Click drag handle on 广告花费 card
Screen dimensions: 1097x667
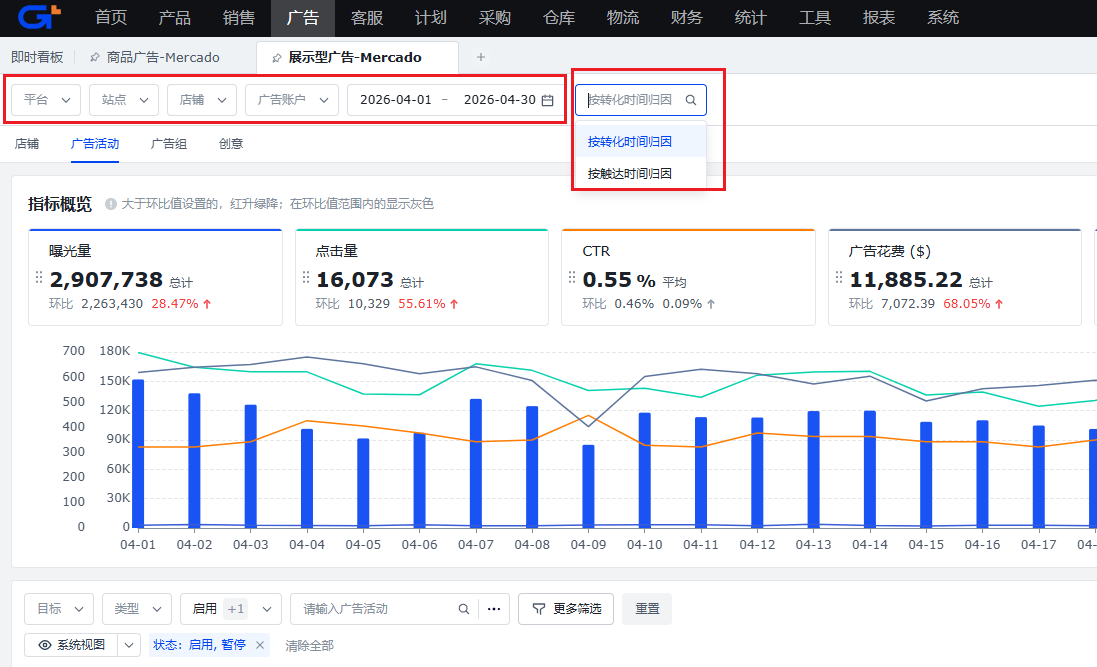pyautogui.click(x=839, y=278)
